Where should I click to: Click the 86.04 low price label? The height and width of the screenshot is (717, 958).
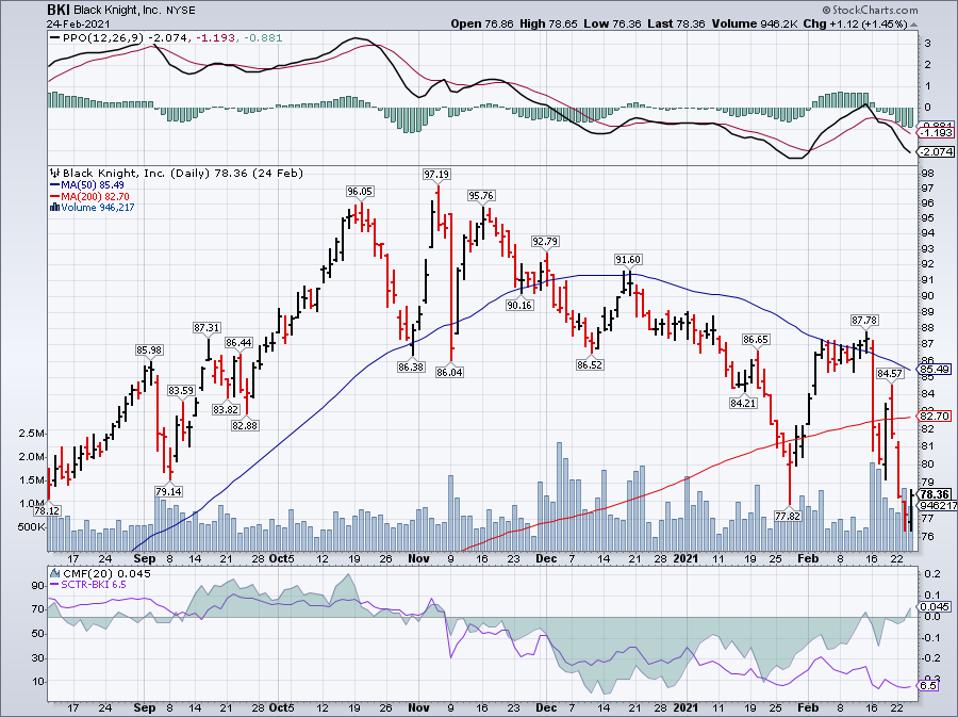point(450,372)
